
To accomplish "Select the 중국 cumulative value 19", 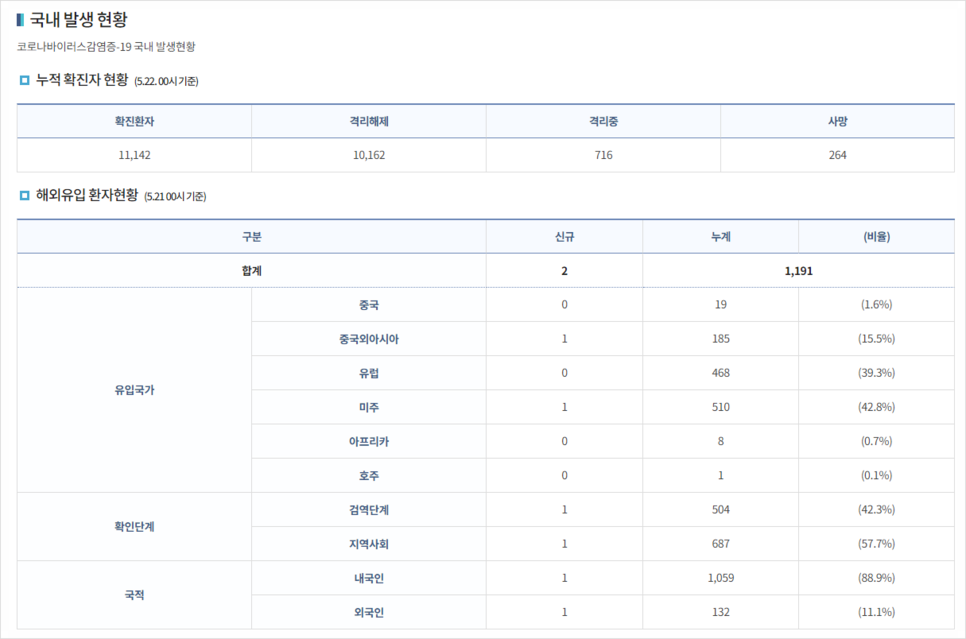I will [x=721, y=304].
